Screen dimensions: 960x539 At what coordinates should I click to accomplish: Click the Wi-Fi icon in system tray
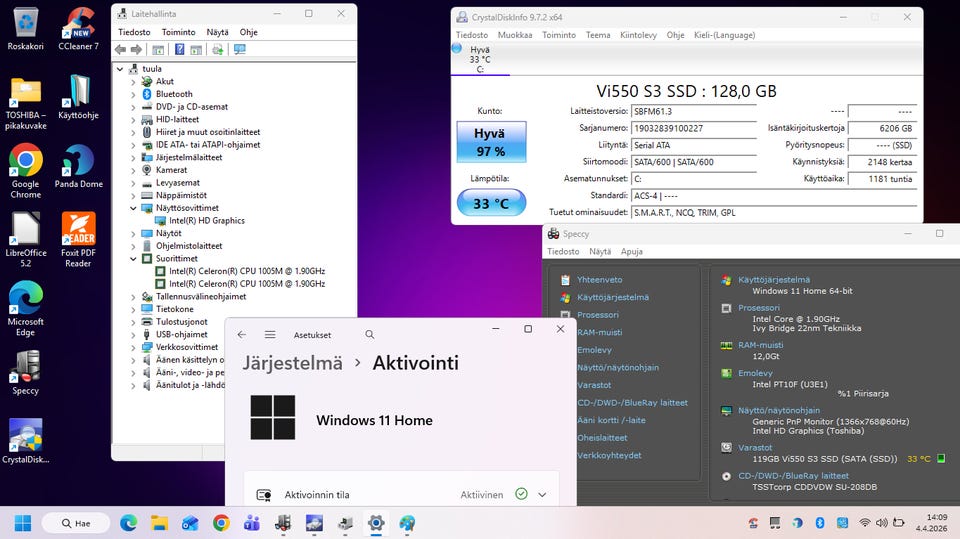pos(864,522)
